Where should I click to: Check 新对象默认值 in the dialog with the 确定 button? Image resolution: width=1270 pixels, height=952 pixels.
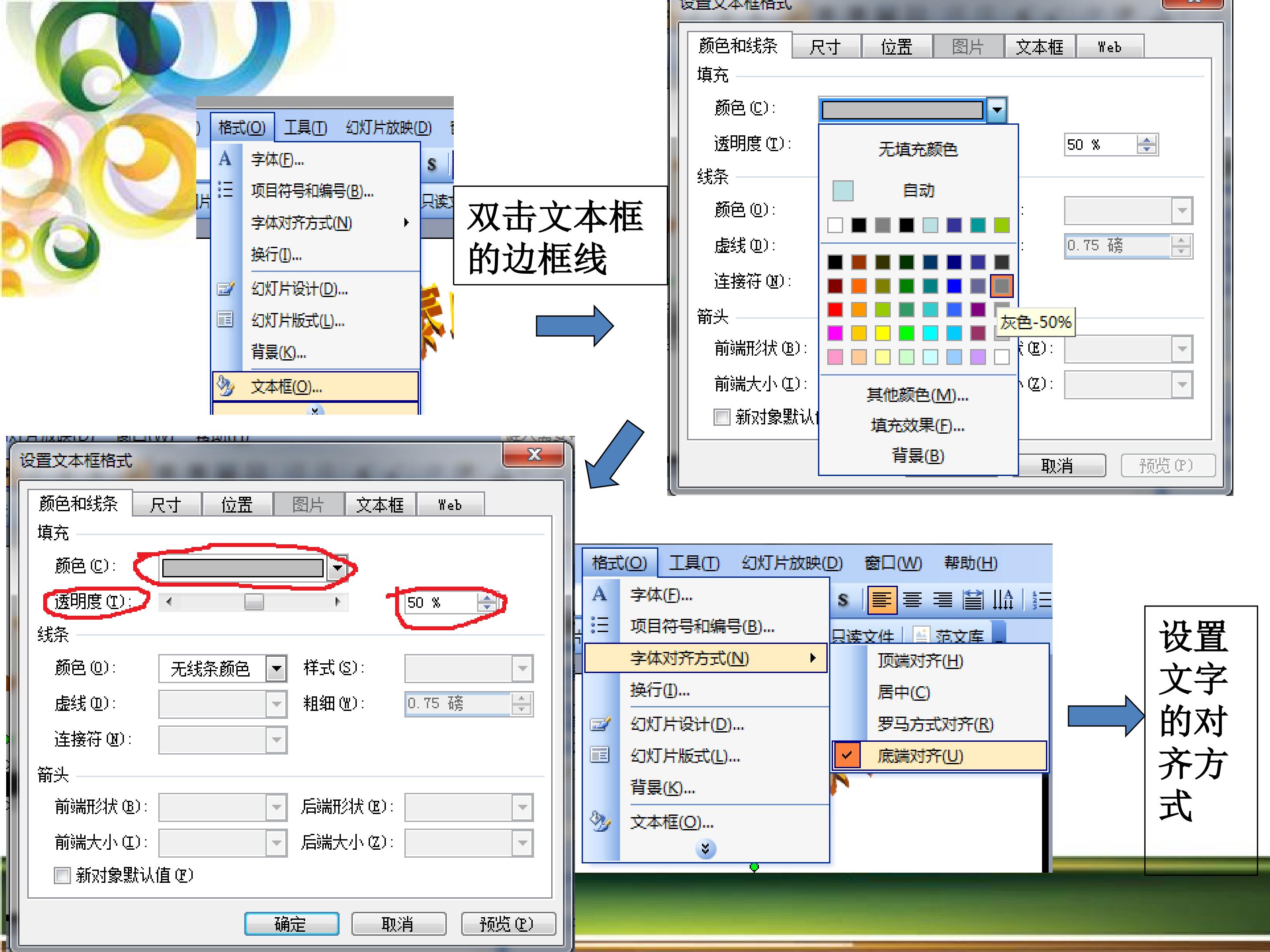[62, 876]
